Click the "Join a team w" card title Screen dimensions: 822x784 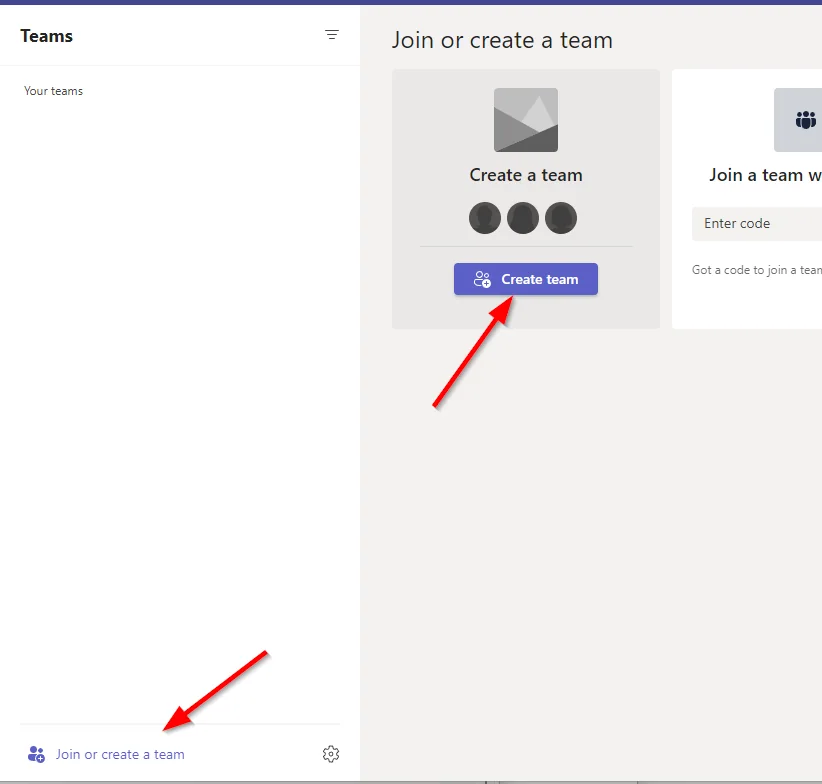tap(765, 175)
